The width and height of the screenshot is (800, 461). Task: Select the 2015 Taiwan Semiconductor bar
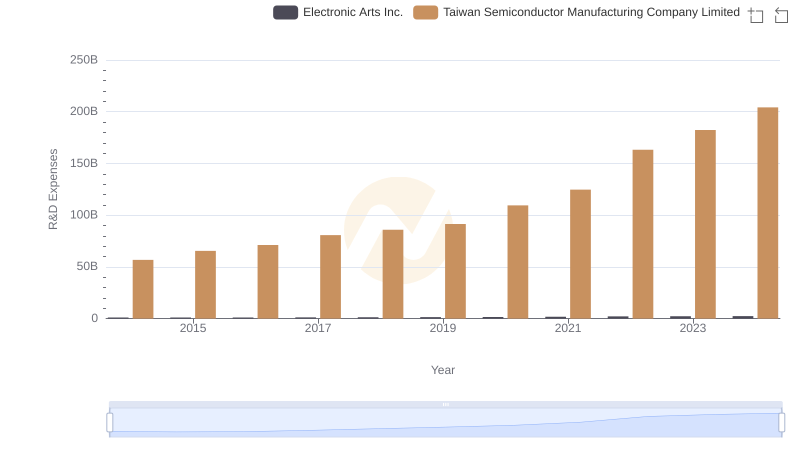[205, 285]
